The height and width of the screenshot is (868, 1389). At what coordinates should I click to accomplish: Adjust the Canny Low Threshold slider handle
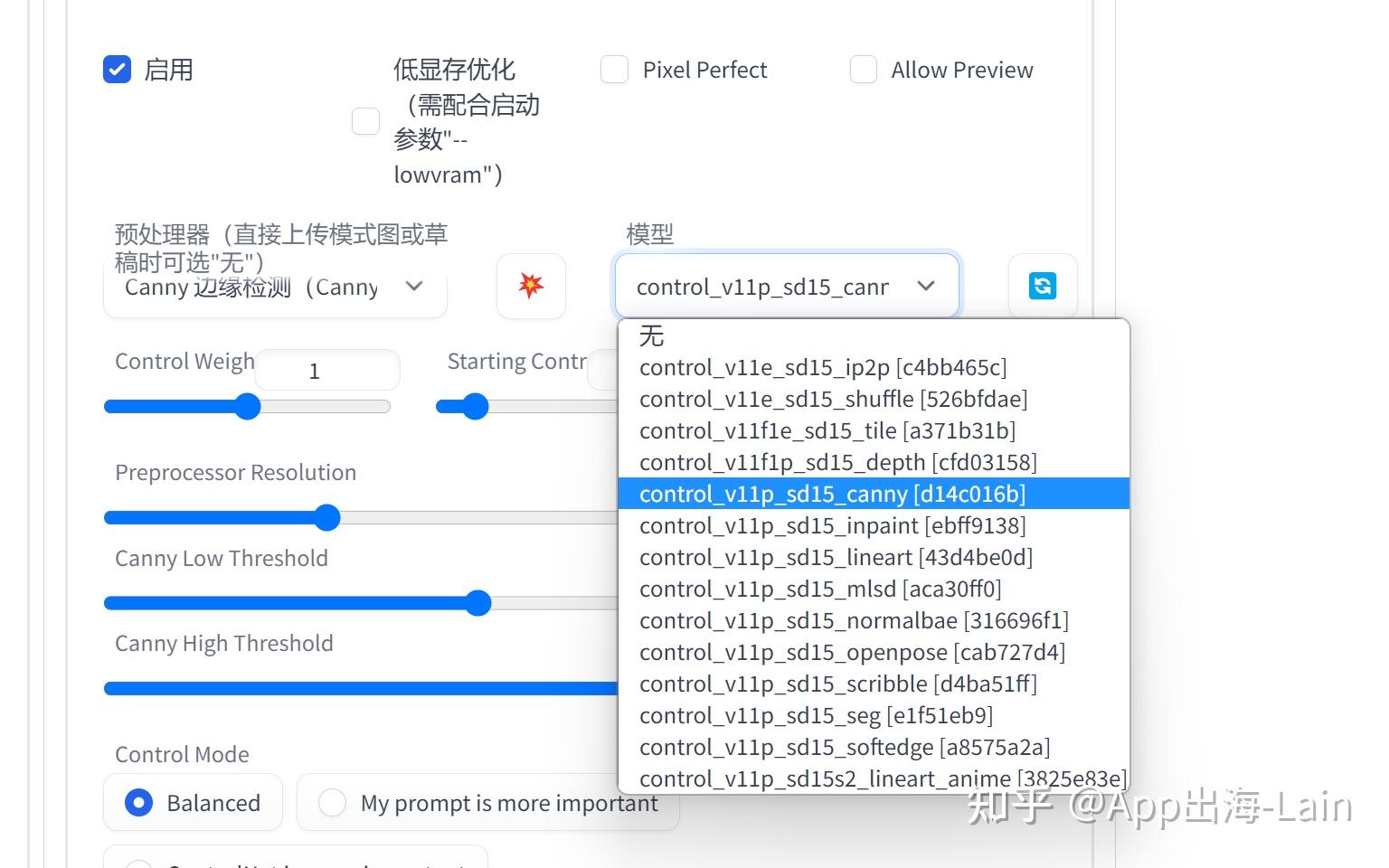pyautogui.click(x=478, y=602)
